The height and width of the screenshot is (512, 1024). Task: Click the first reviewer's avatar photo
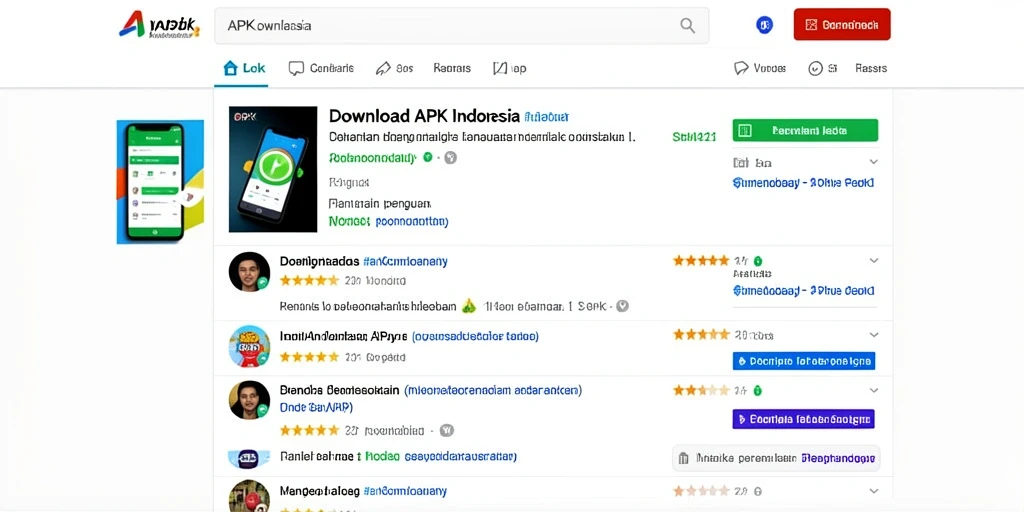249,272
